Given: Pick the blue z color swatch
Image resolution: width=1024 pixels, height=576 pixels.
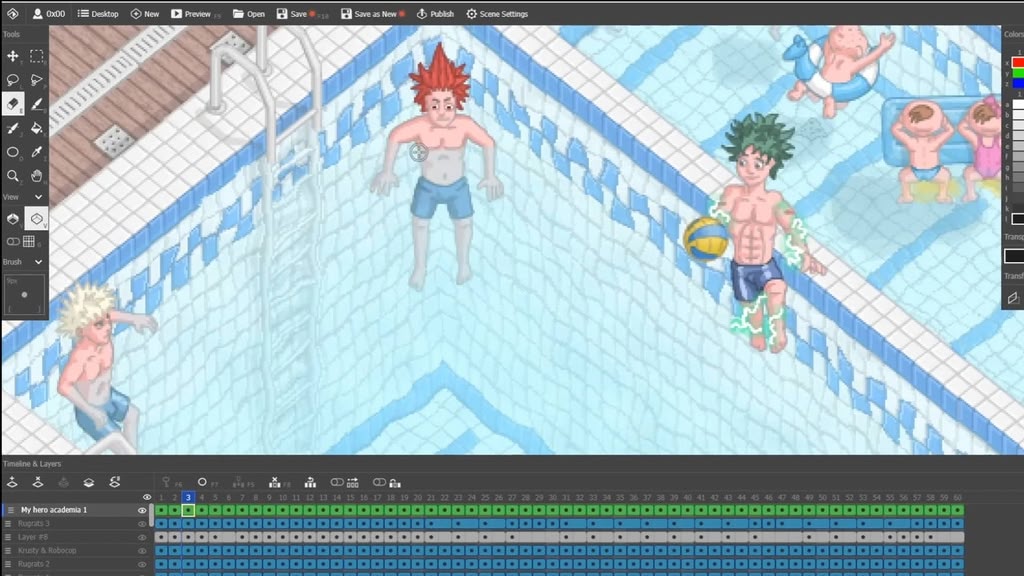Looking at the screenshot, I should 1017,84.
